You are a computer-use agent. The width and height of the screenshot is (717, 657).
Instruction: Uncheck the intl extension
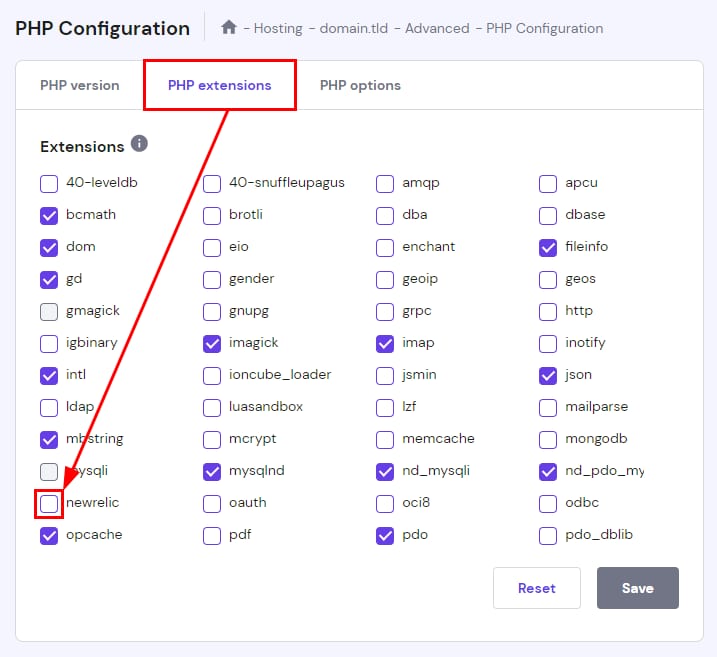coord(49,375)
